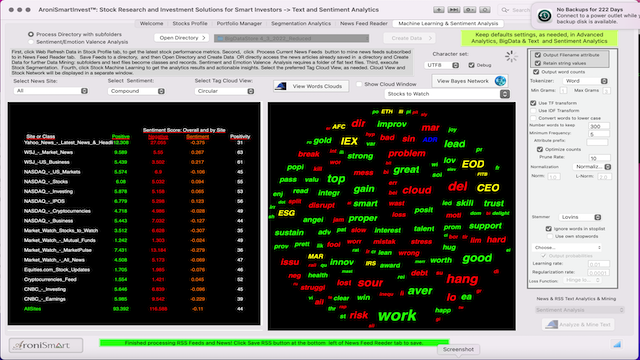640x360 pixels.
Task: Click the blue chart icon at bottom right
Action: click(617, 344)
